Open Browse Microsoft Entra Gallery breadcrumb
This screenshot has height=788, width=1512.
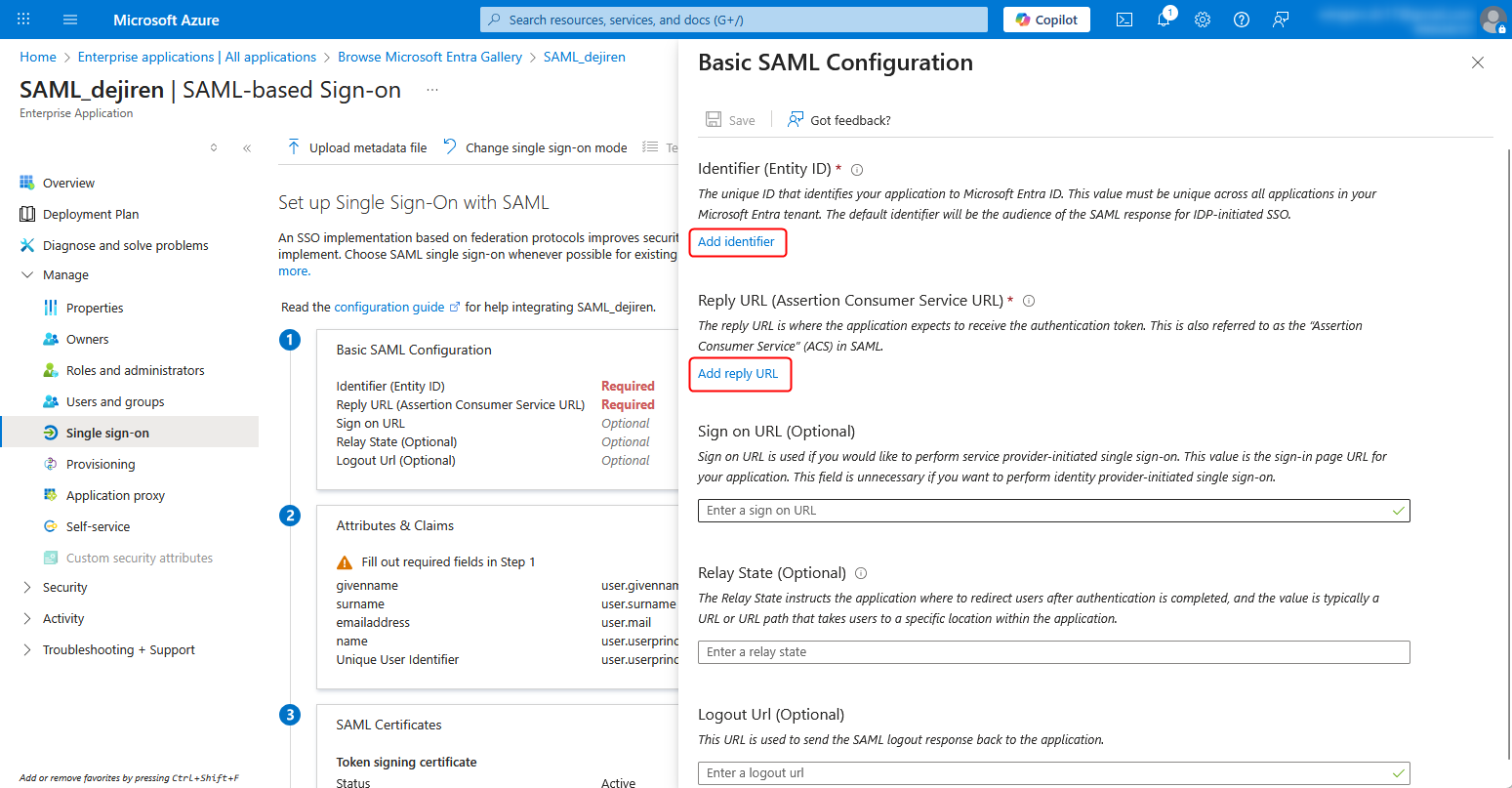coord(429,57)
